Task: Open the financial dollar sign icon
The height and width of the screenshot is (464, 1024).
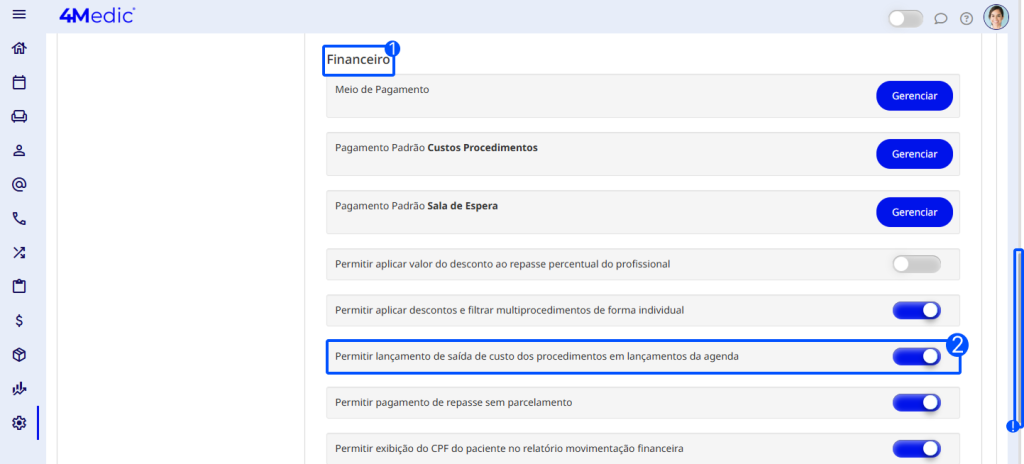Action: (19, 321)
